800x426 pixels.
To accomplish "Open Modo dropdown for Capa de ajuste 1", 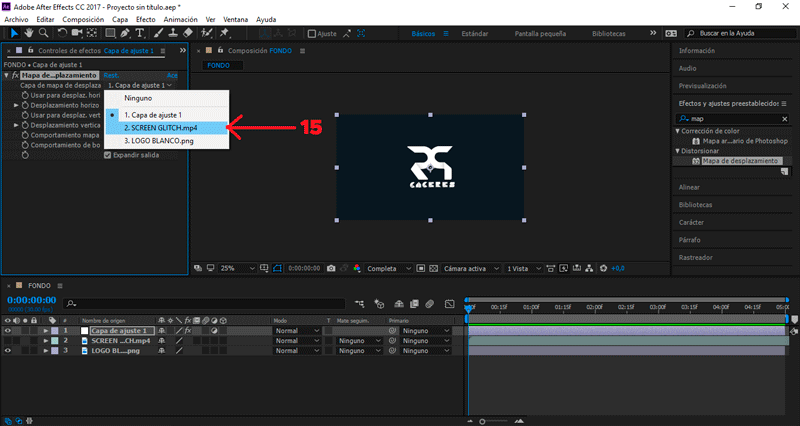I will point(297,331).
